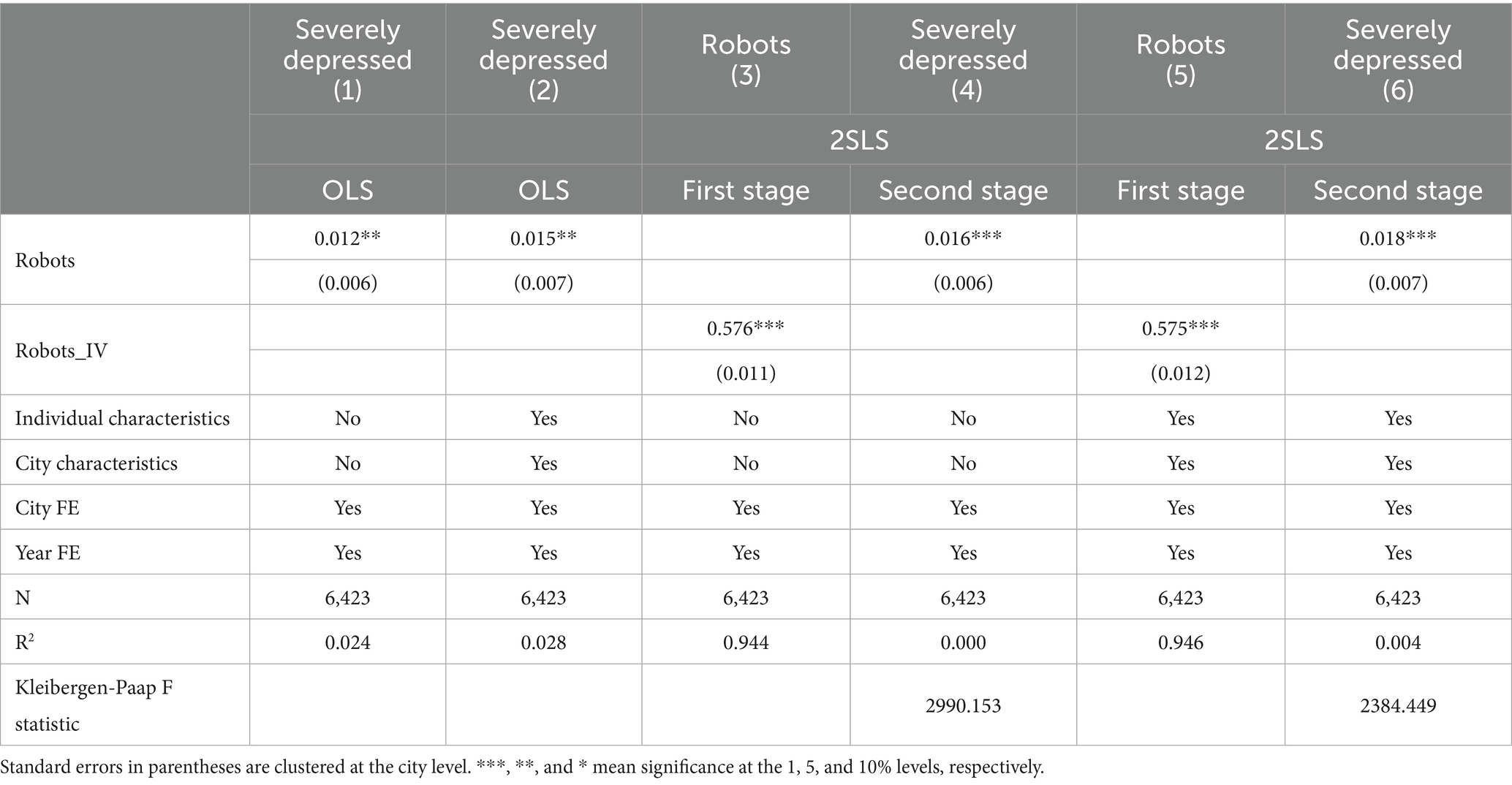Click the Robots_IV row label
1512x785 pixels.
(x=61, y=351)
